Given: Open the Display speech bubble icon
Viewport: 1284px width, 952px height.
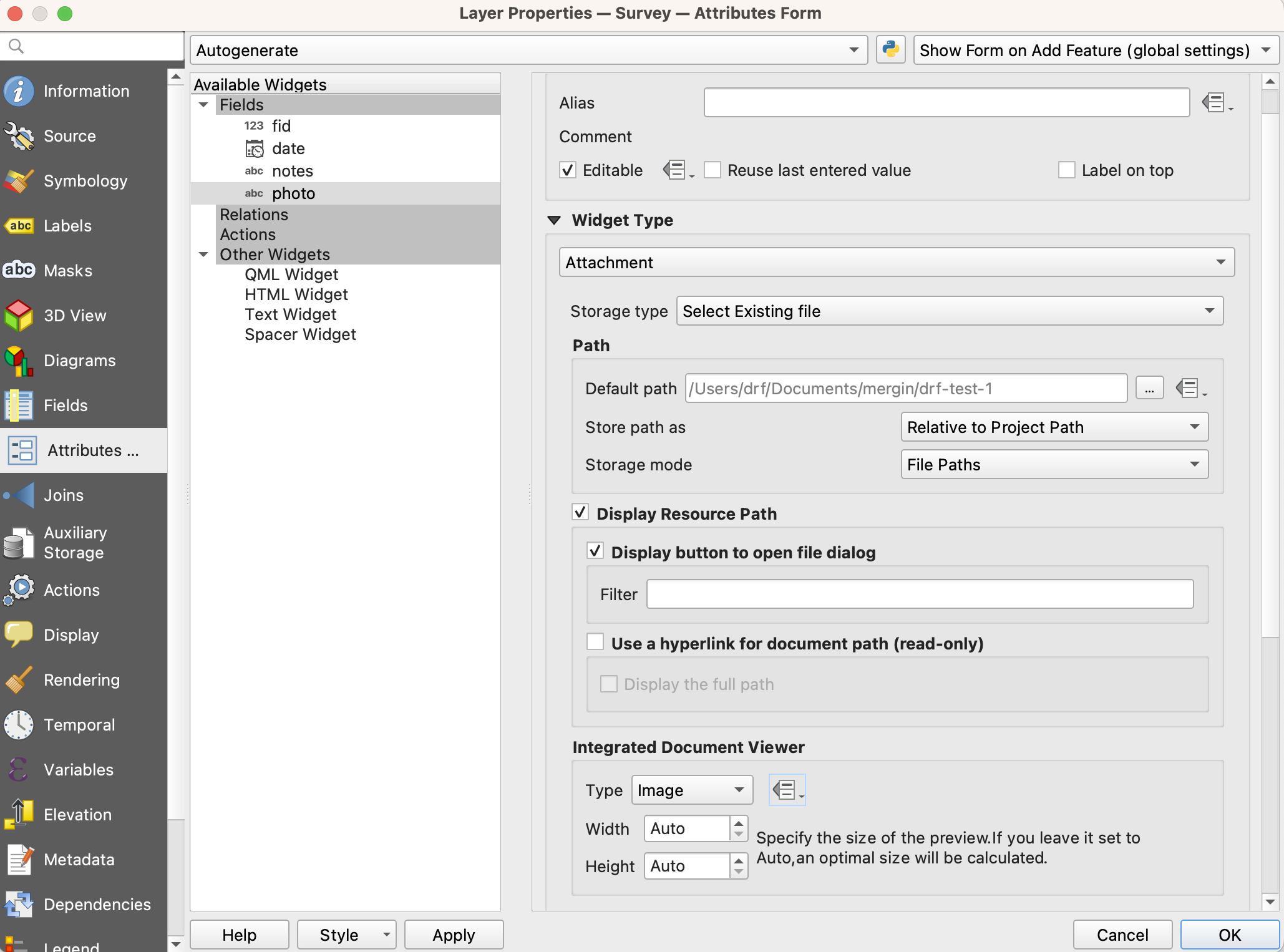Looking at the screenshot, I should click(x=19, y=635).
